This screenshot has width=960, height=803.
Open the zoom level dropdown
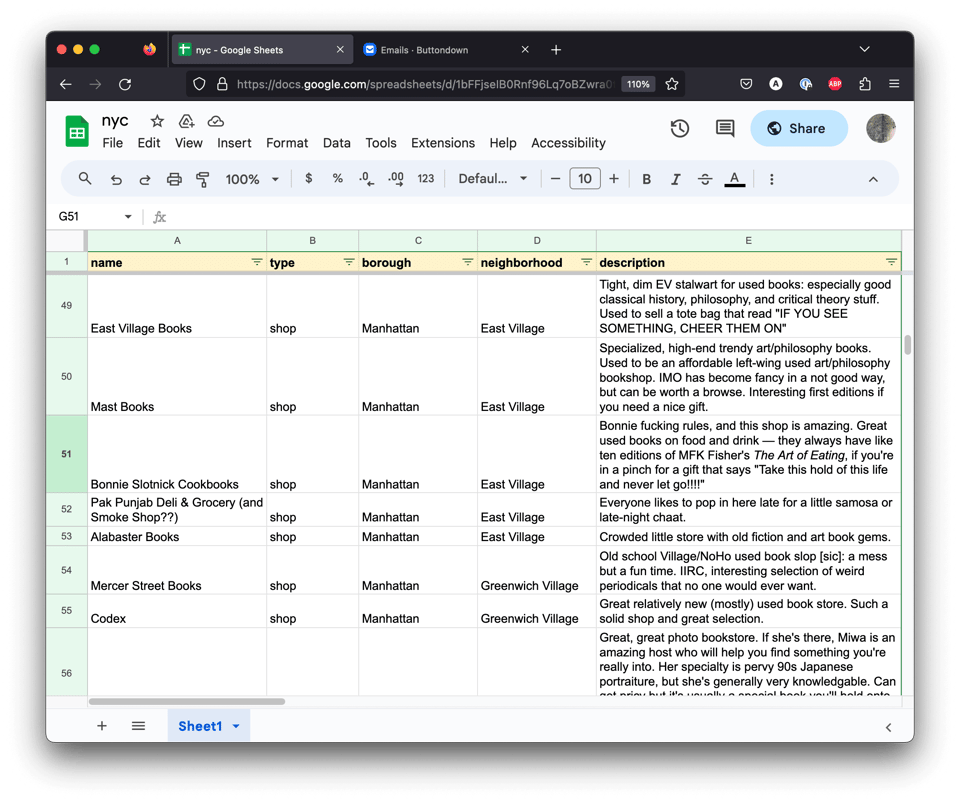coord(251,178)
